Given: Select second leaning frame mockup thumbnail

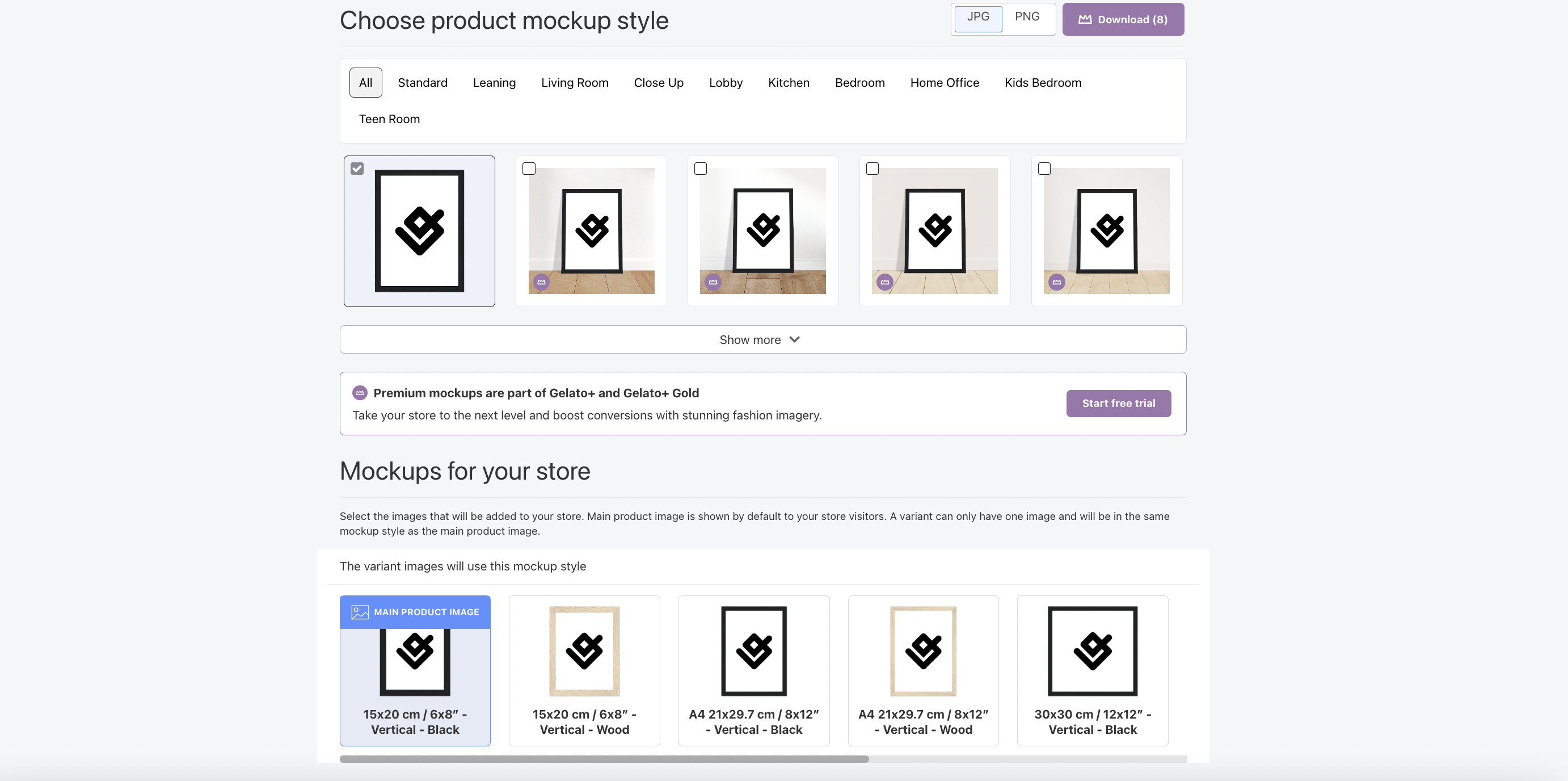Looking at the screenshot, I should click(x=591, y=232).
